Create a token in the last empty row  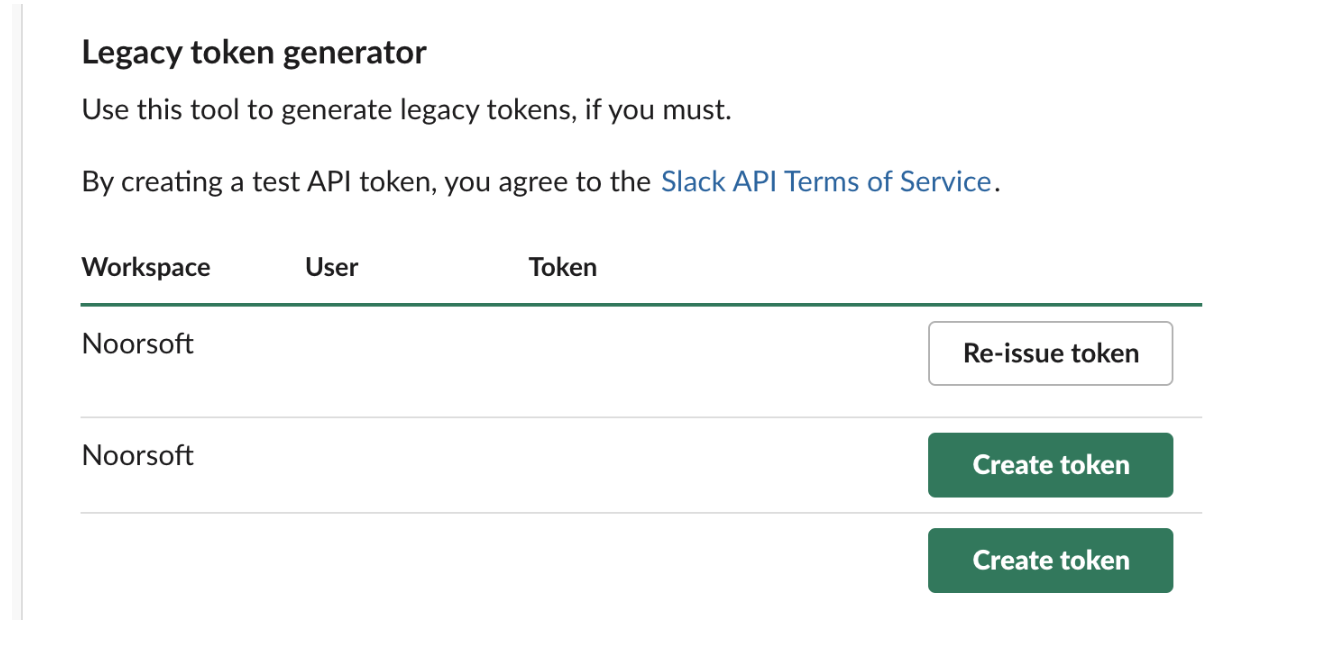coord(1049,560)
